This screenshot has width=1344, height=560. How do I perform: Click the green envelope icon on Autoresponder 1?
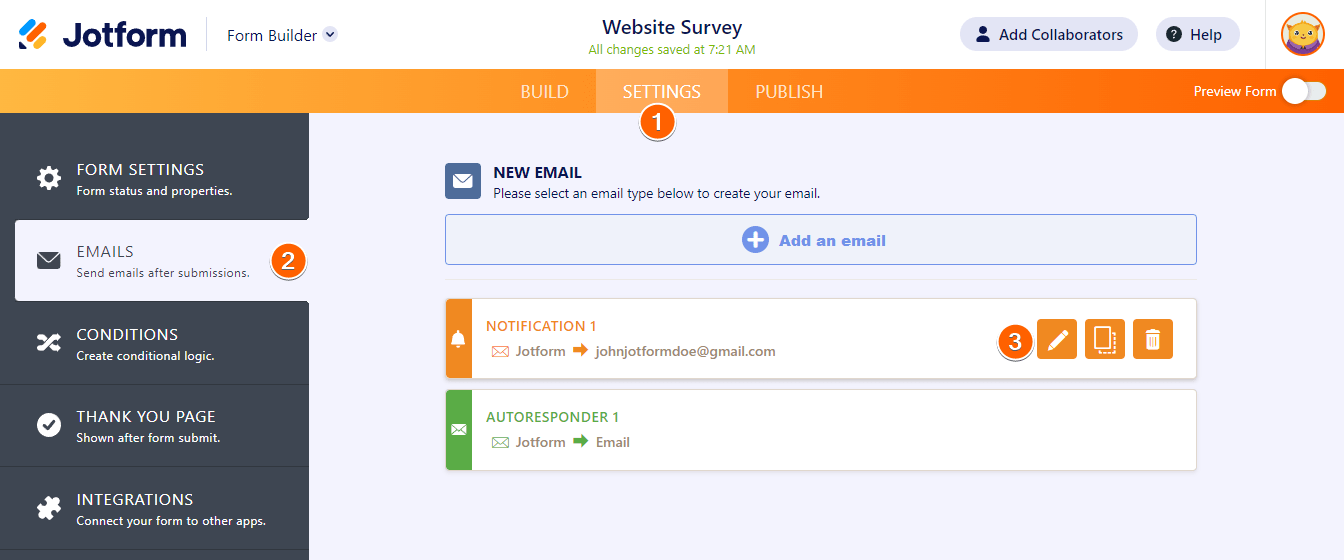tap(459, 430)
